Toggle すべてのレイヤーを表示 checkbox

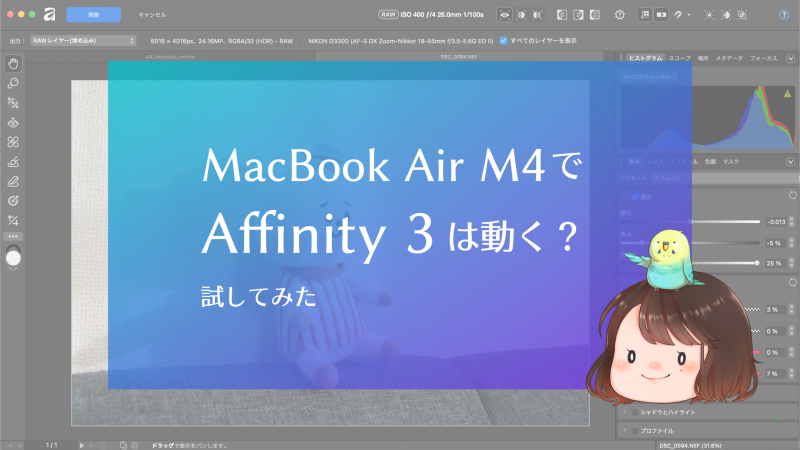point(504,40)
